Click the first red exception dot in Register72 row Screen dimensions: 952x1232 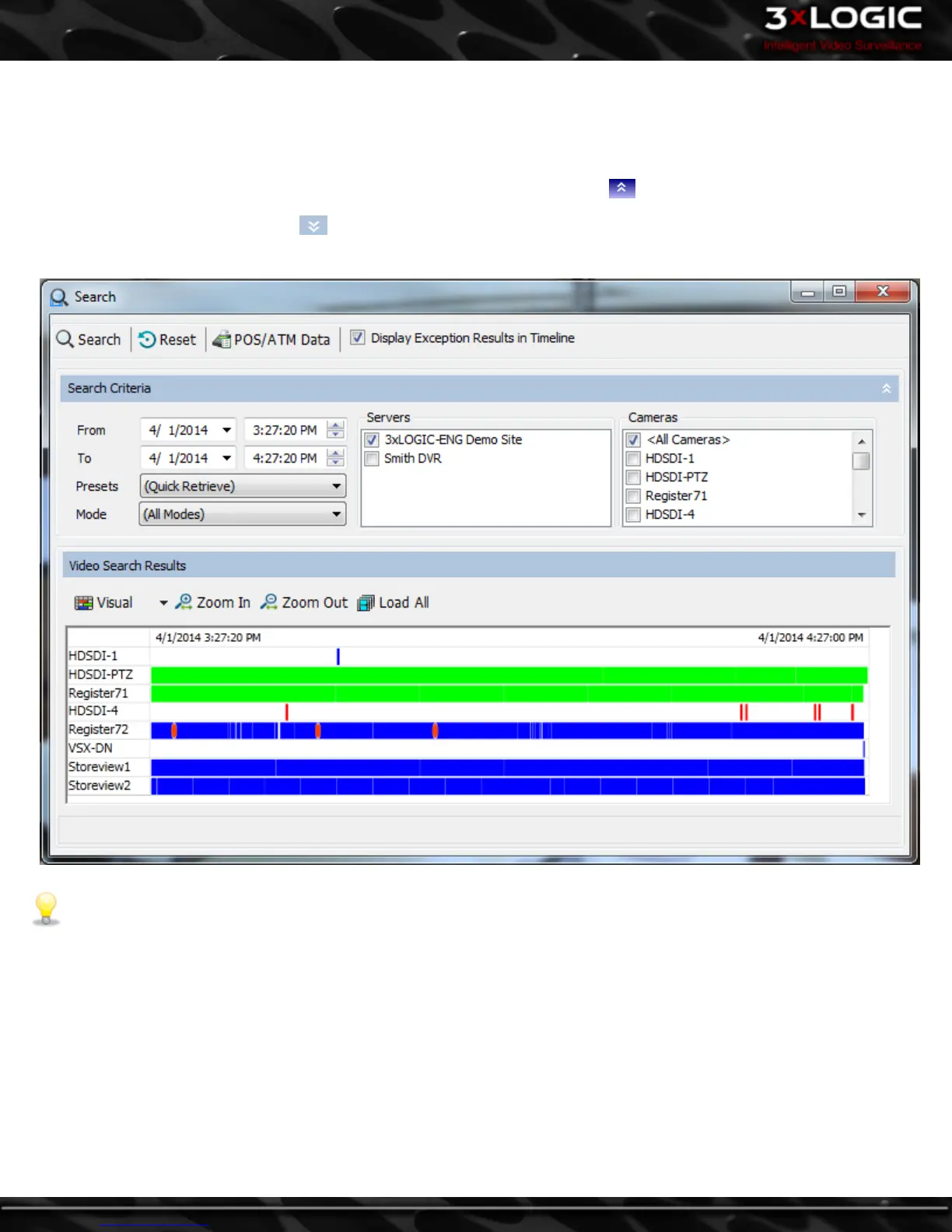[174, 730]
